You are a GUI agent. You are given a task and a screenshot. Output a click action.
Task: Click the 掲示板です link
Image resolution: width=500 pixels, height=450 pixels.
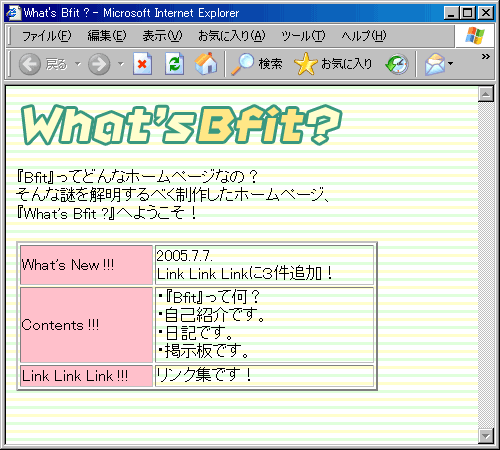click(207, 350)
